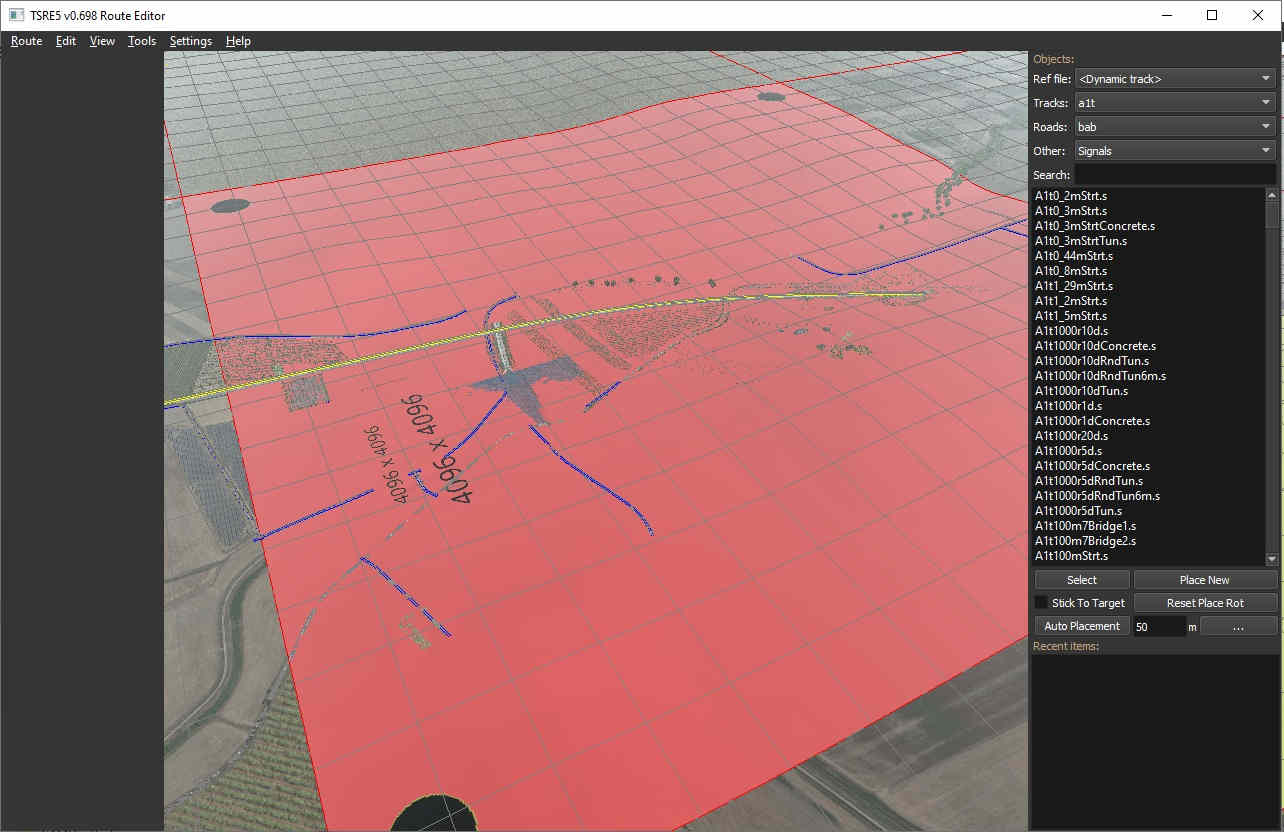Open the Tools menu

[142, 41]
